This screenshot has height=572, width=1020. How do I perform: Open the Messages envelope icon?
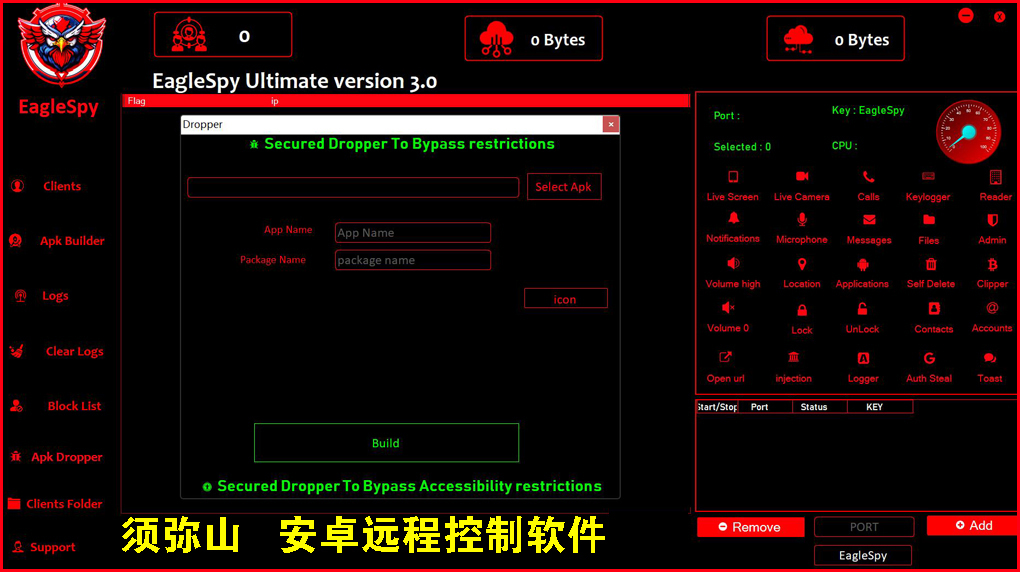[869, 220]
